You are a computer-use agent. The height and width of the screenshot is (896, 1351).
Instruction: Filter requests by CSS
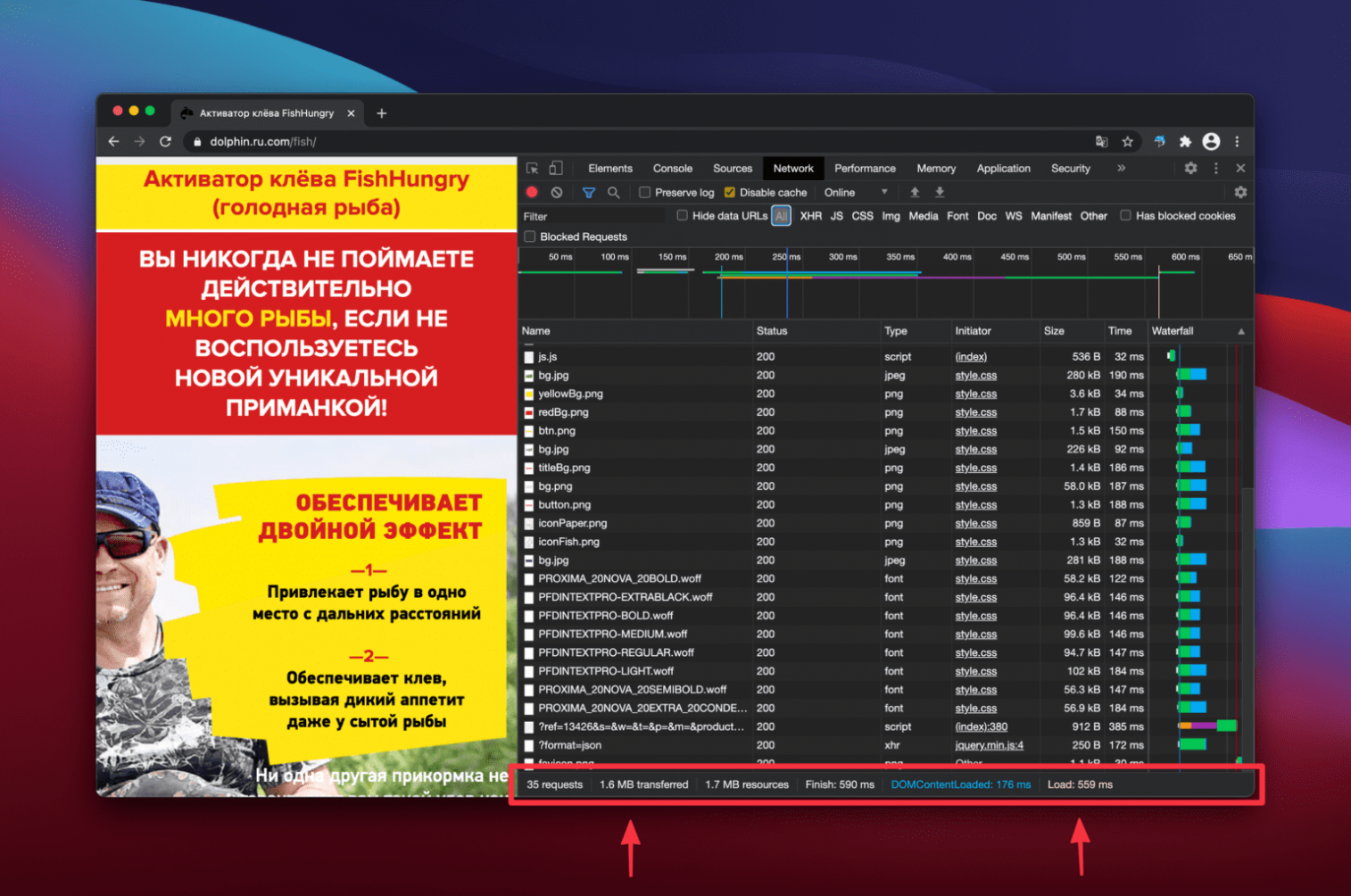(862, 216)
